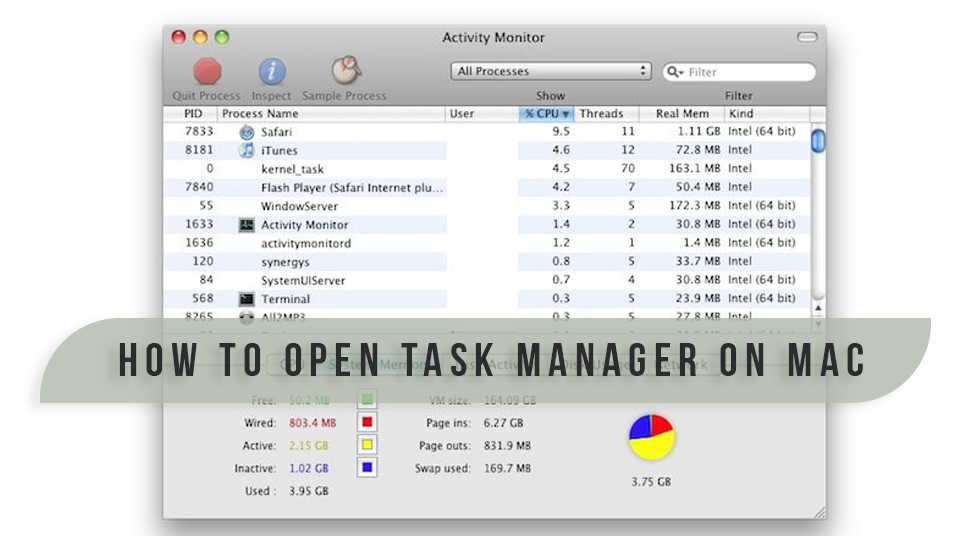Click the red Wired color swatch
The width and height of the screenshot is (971, 536).
[367, 422]
